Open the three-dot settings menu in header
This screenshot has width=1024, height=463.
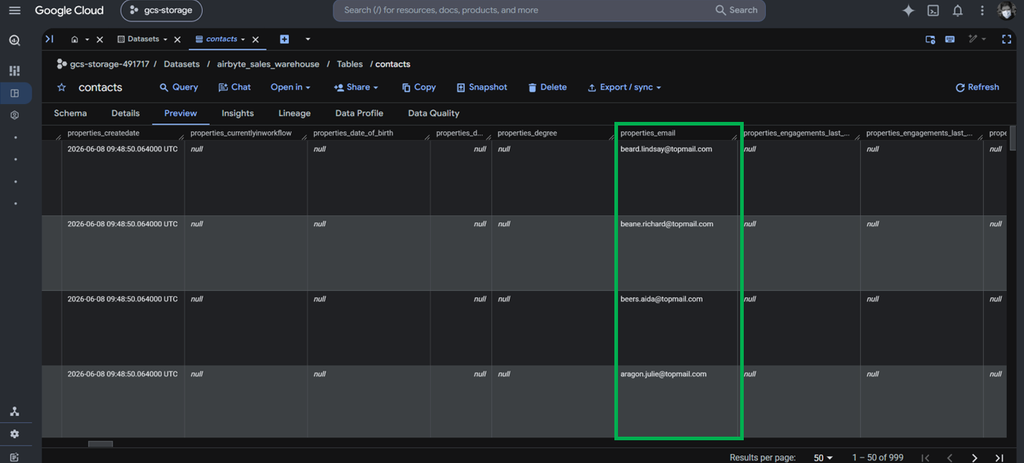coord(982,10)
